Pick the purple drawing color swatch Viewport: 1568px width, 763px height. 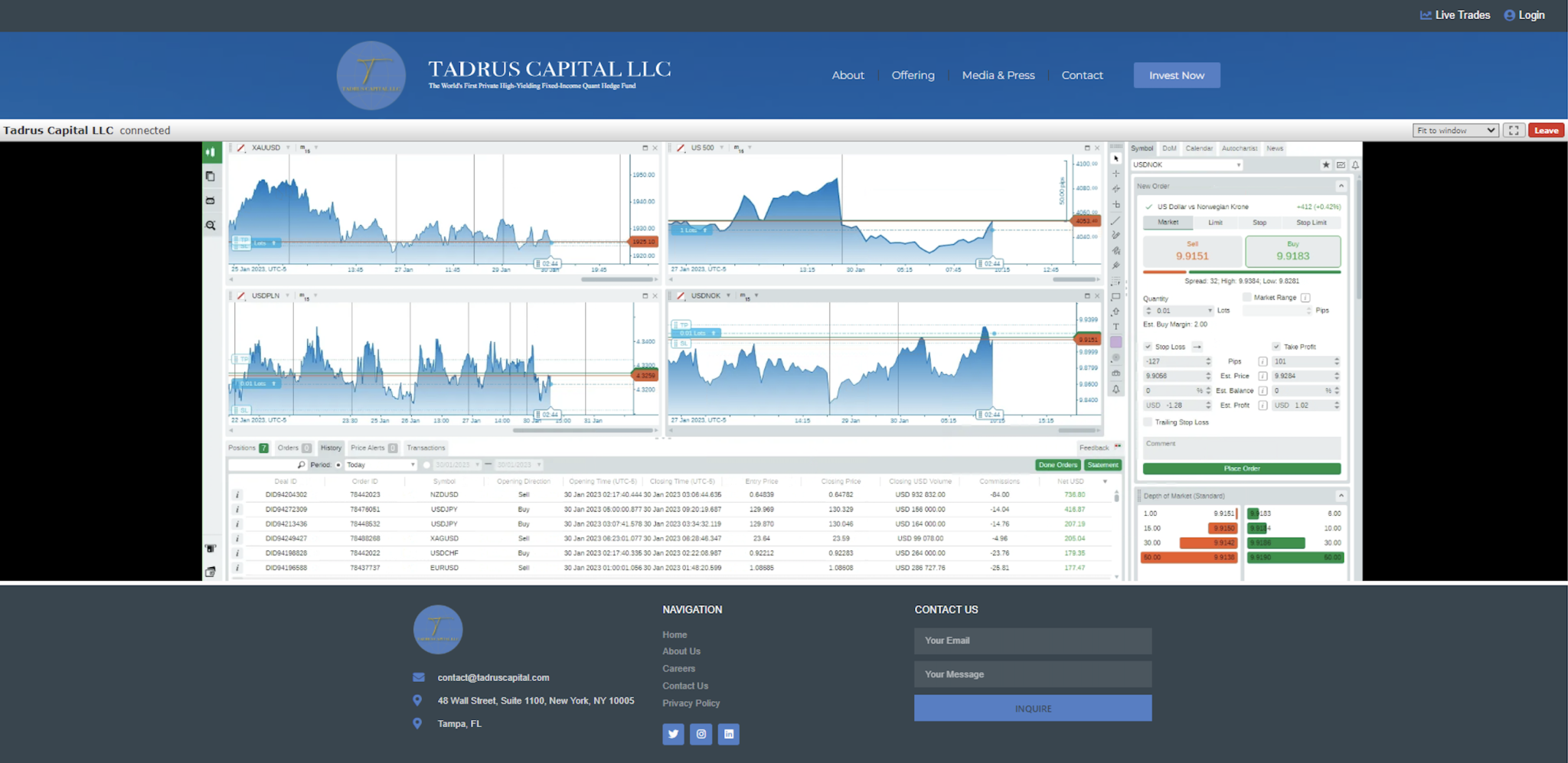[x=1116, y=342]
